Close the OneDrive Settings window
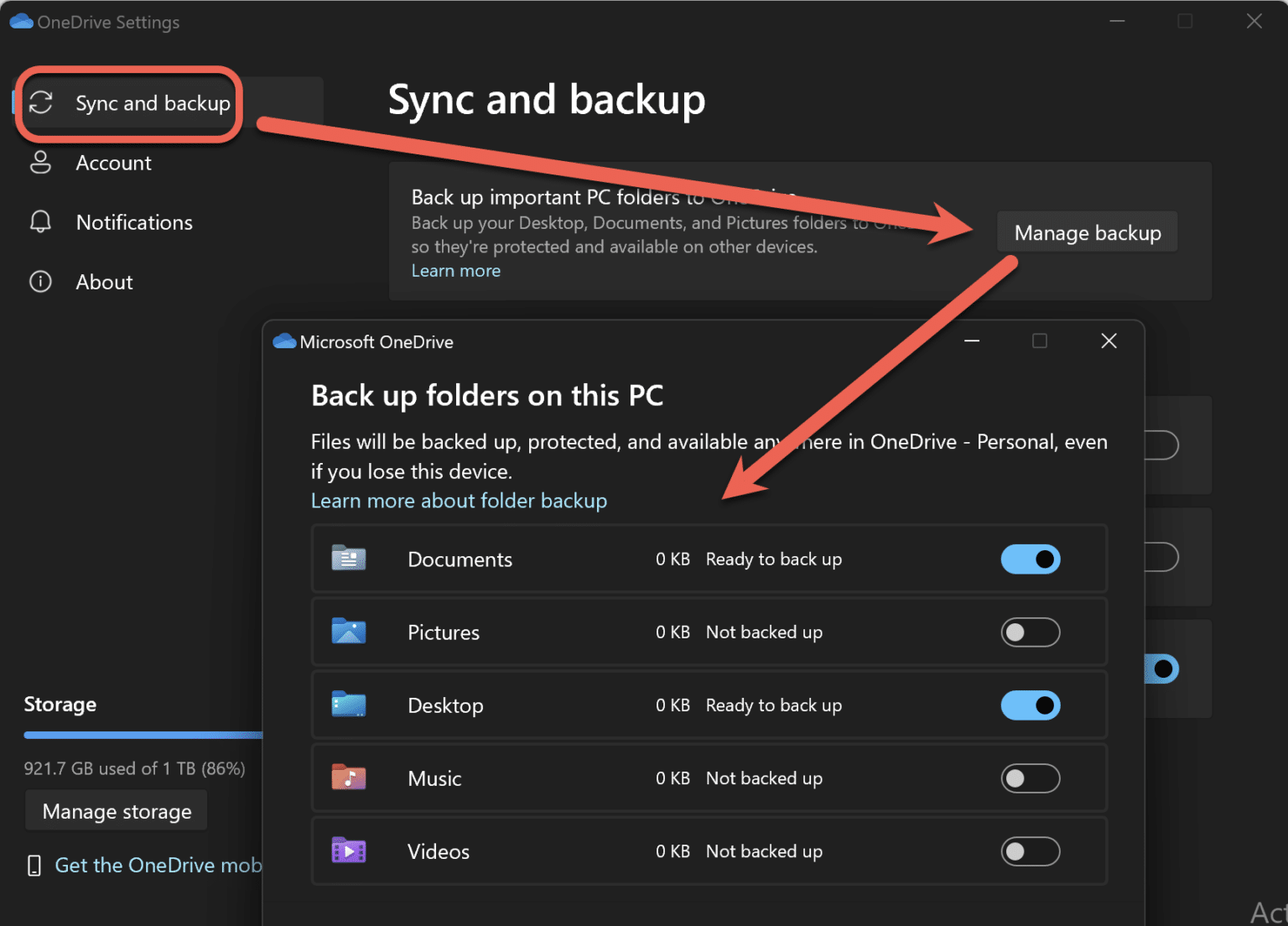1288x926 pixels. pos(1254,21)
